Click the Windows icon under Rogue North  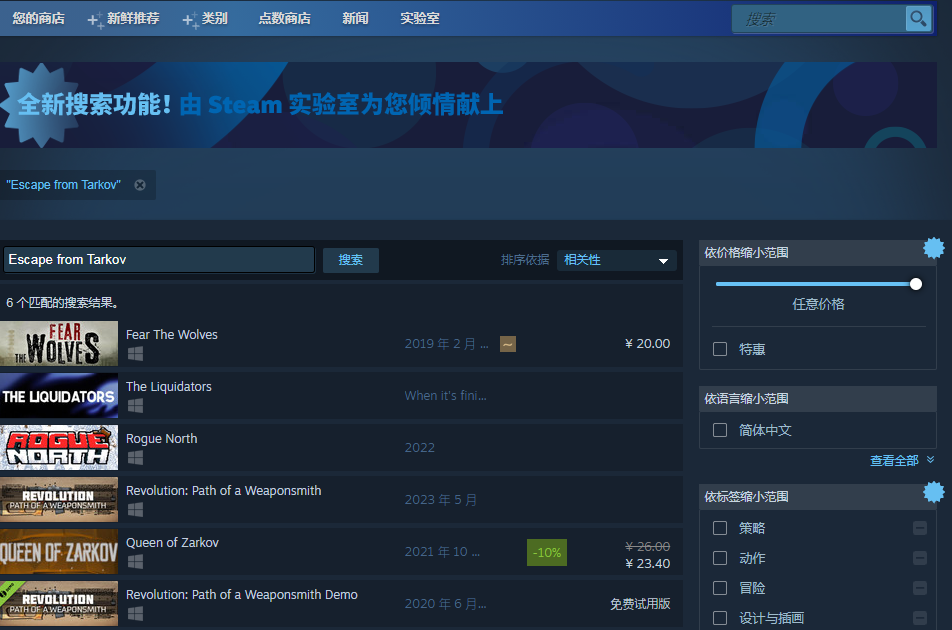[135, 458]
